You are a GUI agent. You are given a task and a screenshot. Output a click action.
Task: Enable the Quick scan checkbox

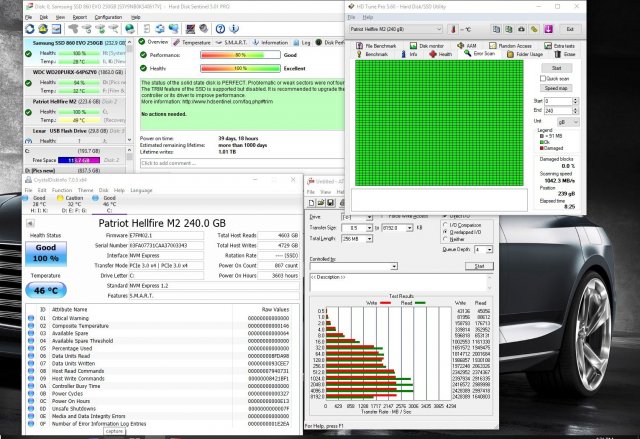tap(541, 77)
